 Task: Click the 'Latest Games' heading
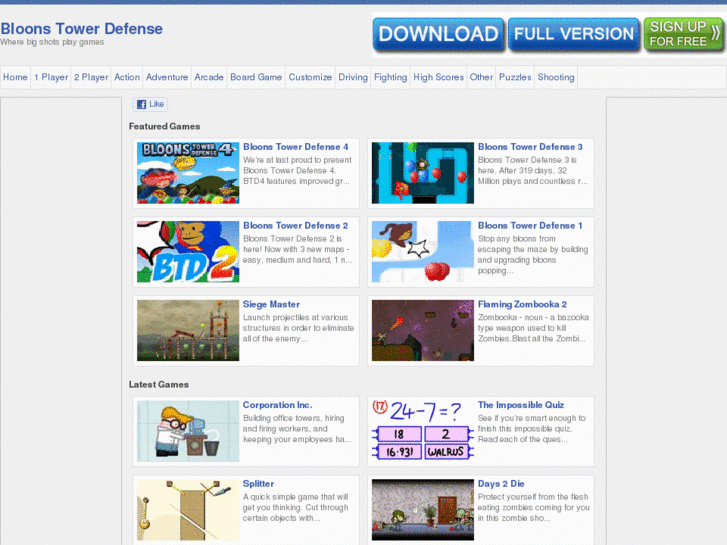click(159, 385)
